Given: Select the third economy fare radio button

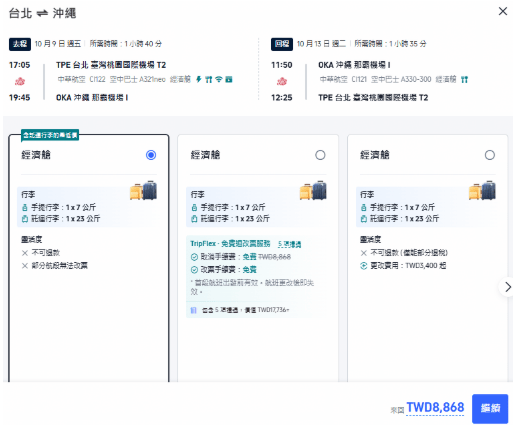Looking at the screenshot, I should pos(490,155).
